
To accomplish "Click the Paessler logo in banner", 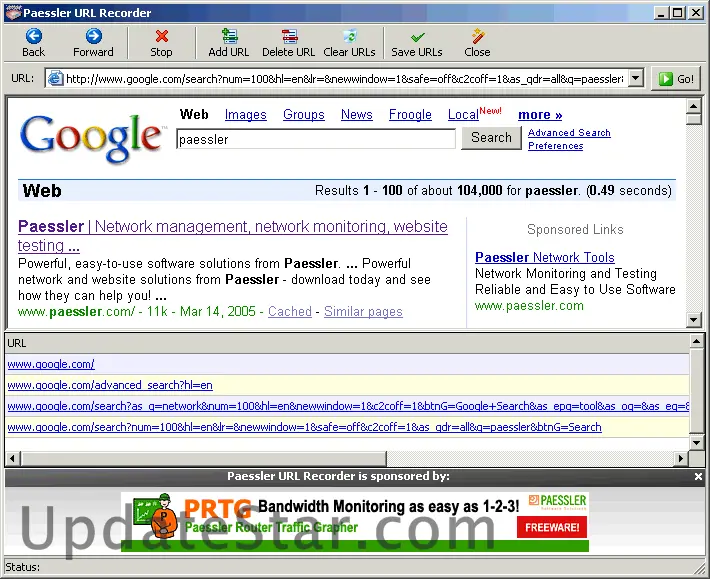I will pyautogui.click(x=557, y=501).
